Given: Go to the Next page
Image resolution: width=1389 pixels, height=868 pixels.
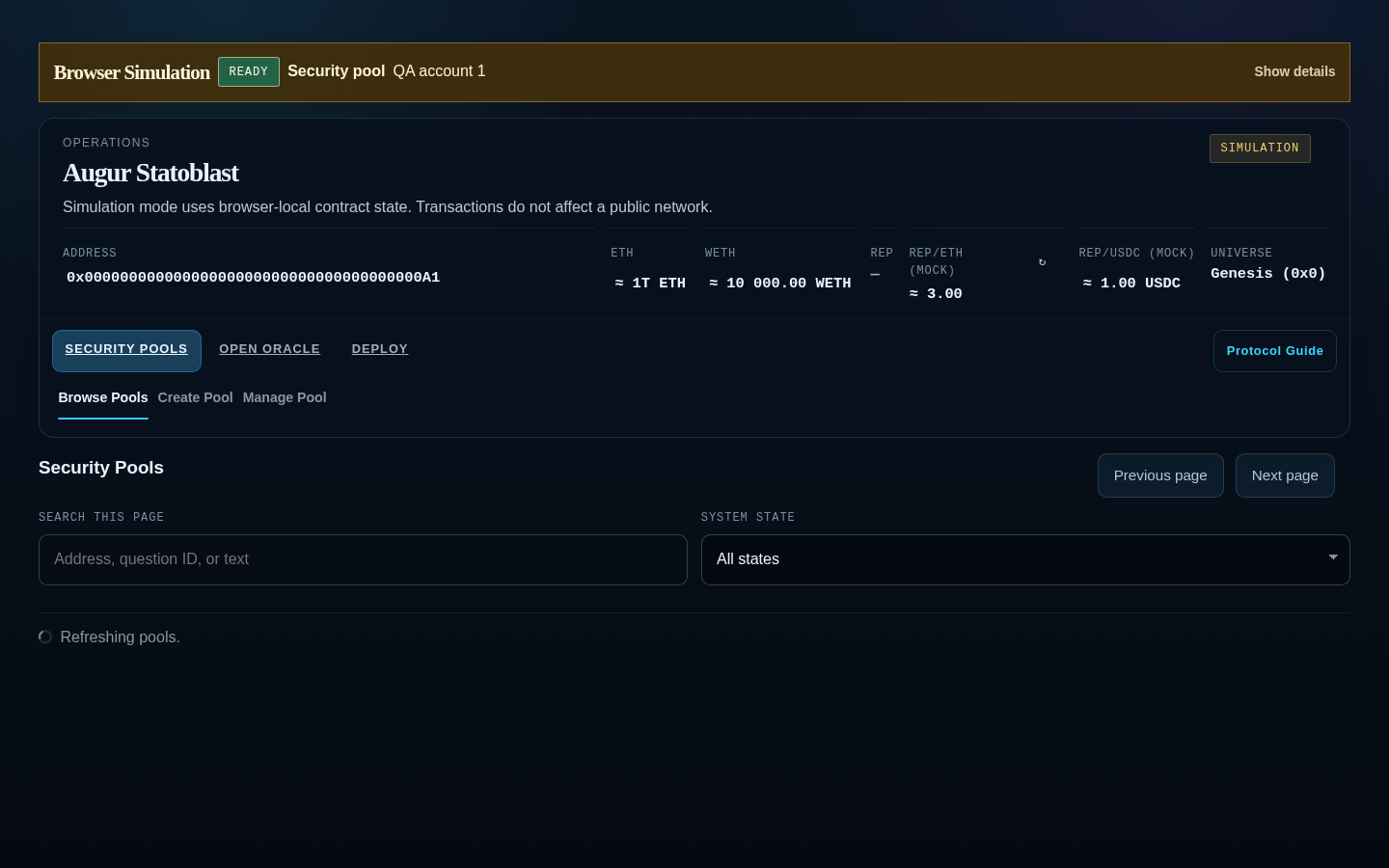Looking at the screenshot, I should [1285, 475].
